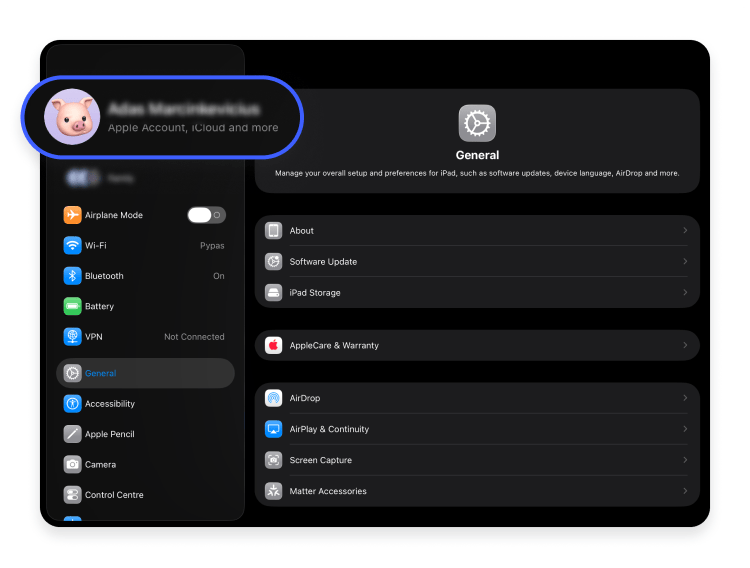750x568 pixels.
Task: Open the AirDrop settings row
Action: 477,398
